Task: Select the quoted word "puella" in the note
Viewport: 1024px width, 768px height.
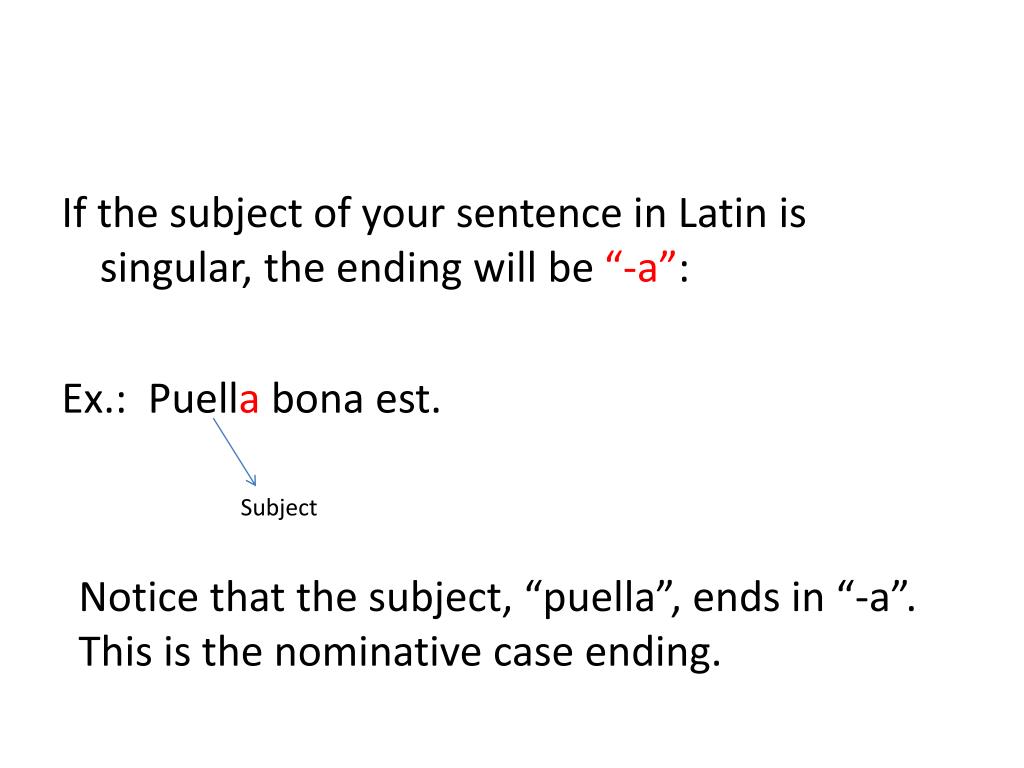Action: [599, 598]
